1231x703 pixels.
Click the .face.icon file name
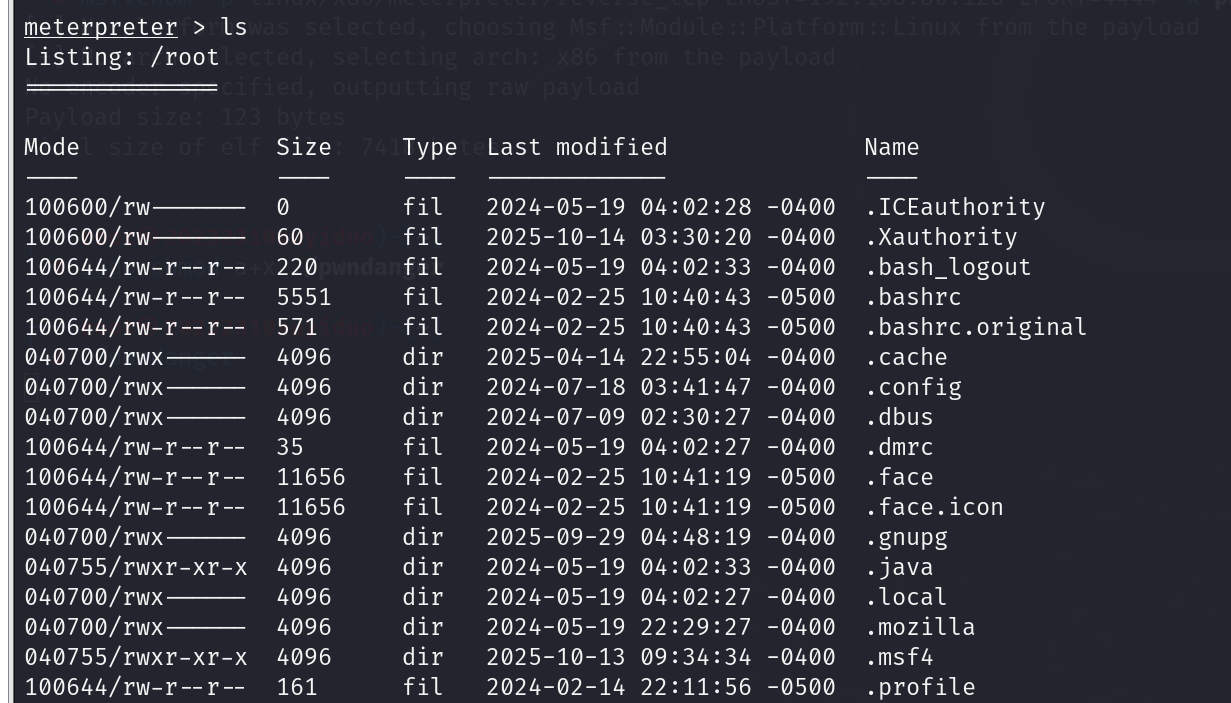point(933,507)
